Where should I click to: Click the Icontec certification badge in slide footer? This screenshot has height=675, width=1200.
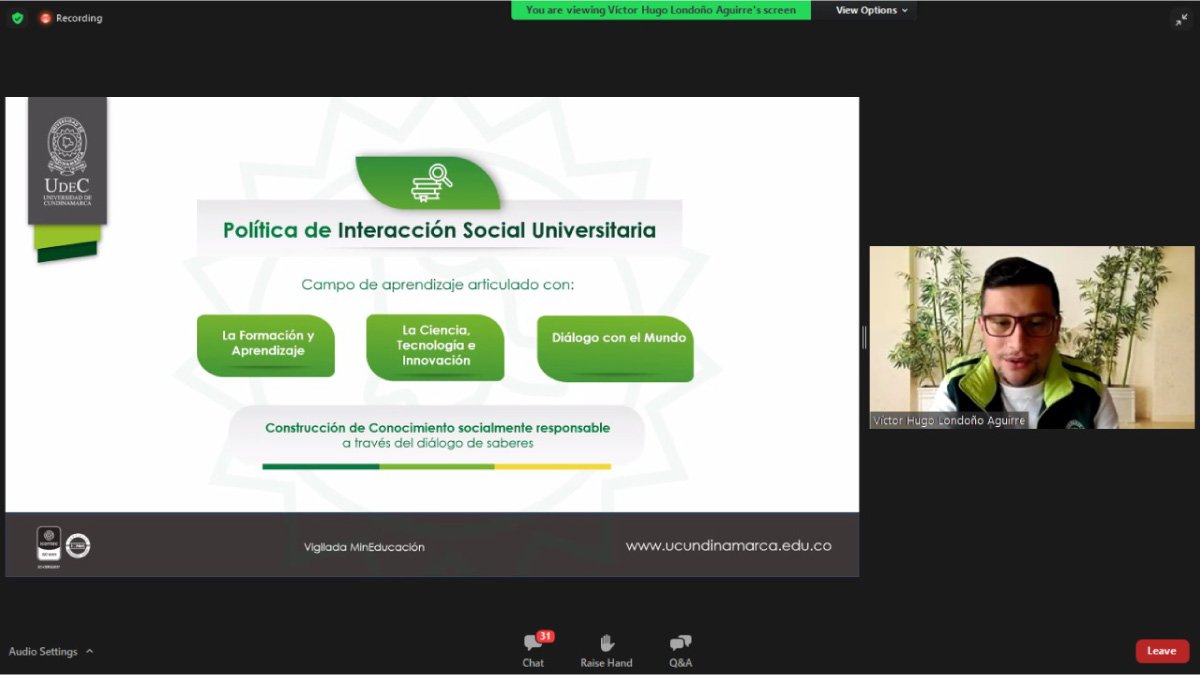pos(49,546)
